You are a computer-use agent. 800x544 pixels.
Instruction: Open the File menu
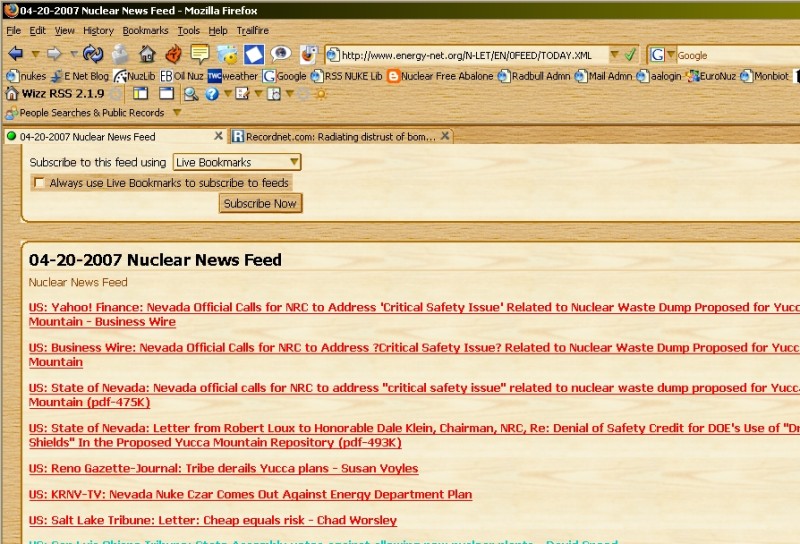(13, 31)
